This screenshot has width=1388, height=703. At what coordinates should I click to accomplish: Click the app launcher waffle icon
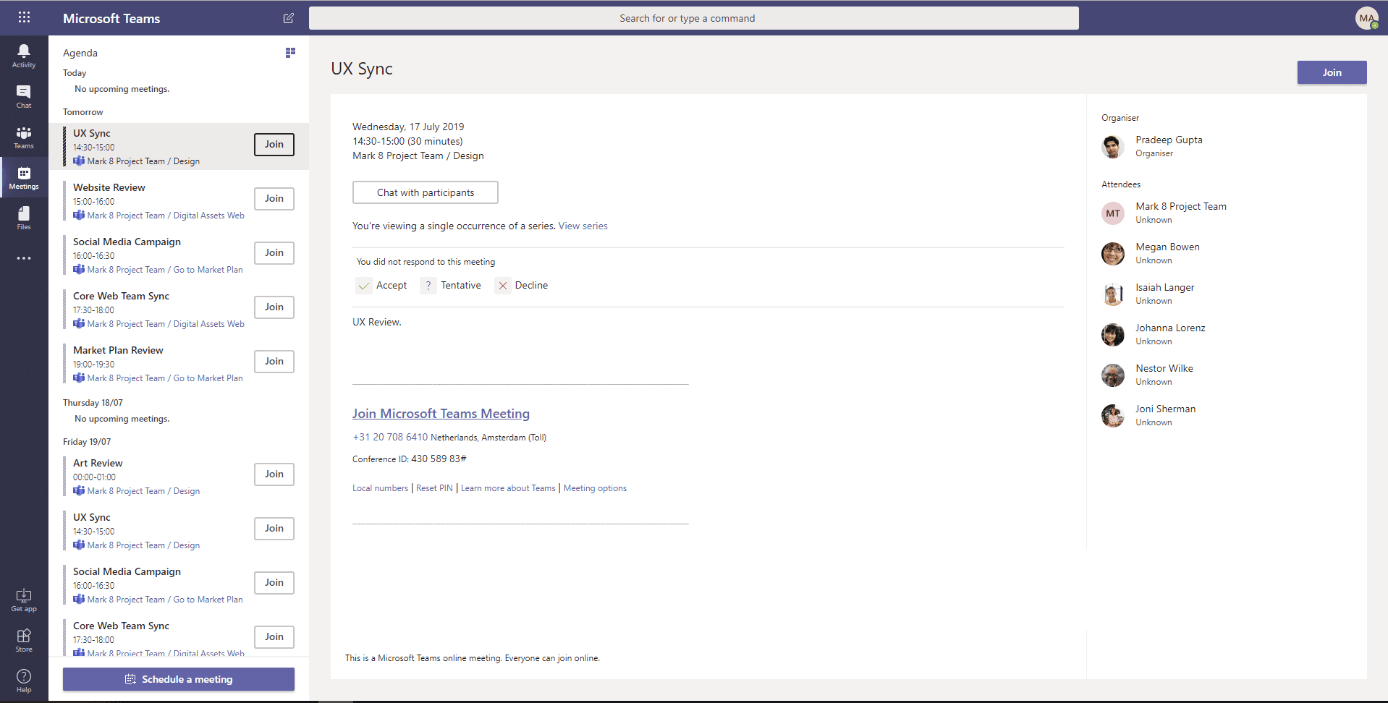click(24, 18)
